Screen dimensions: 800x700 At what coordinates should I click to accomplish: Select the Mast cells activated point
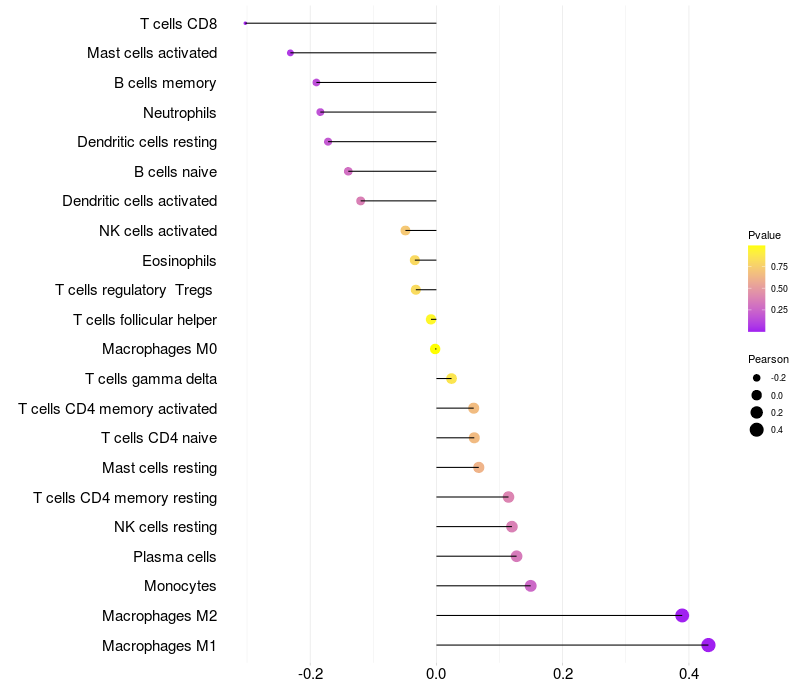point(290,53)
